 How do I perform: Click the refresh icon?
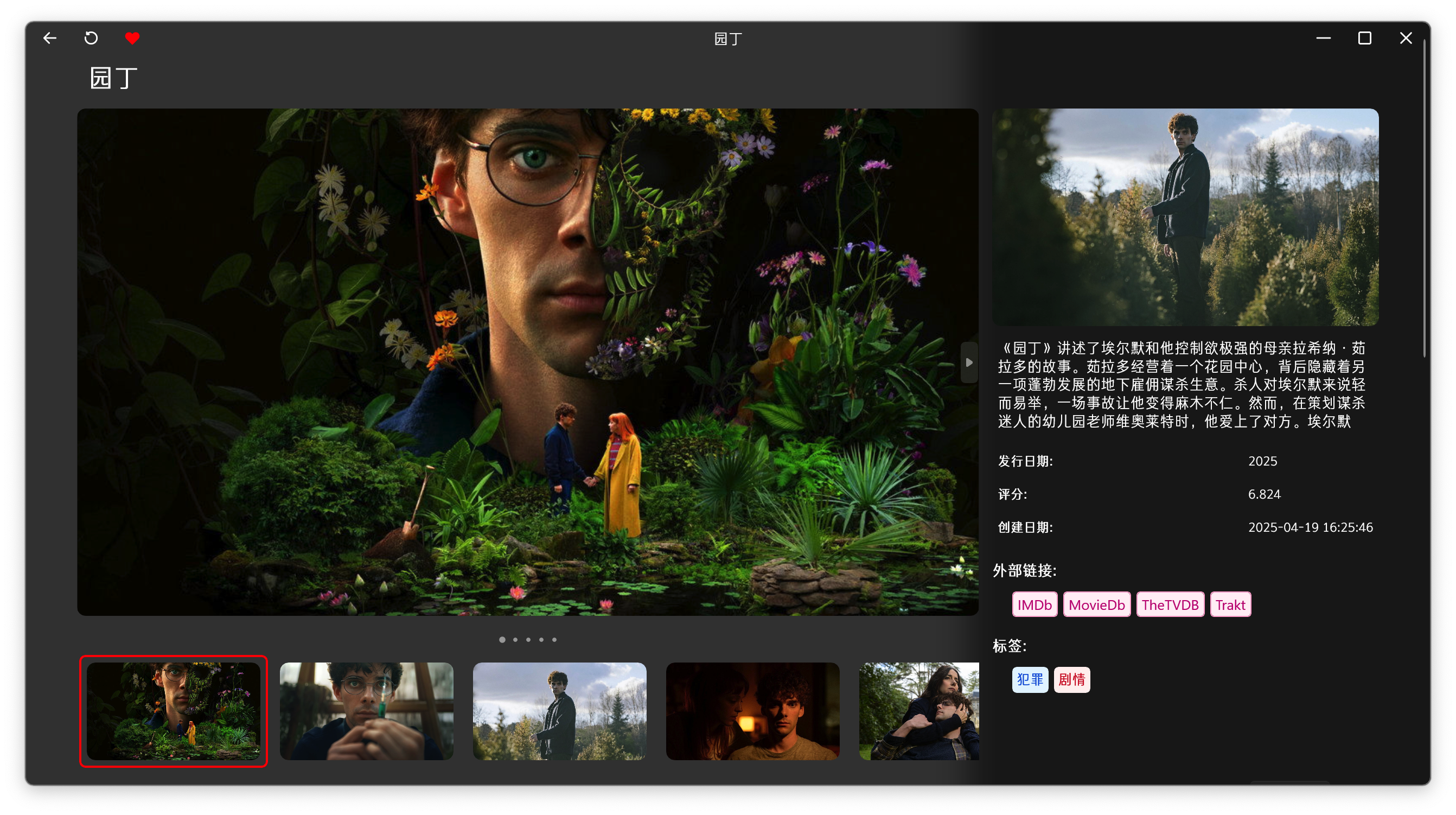click(91, 38)
